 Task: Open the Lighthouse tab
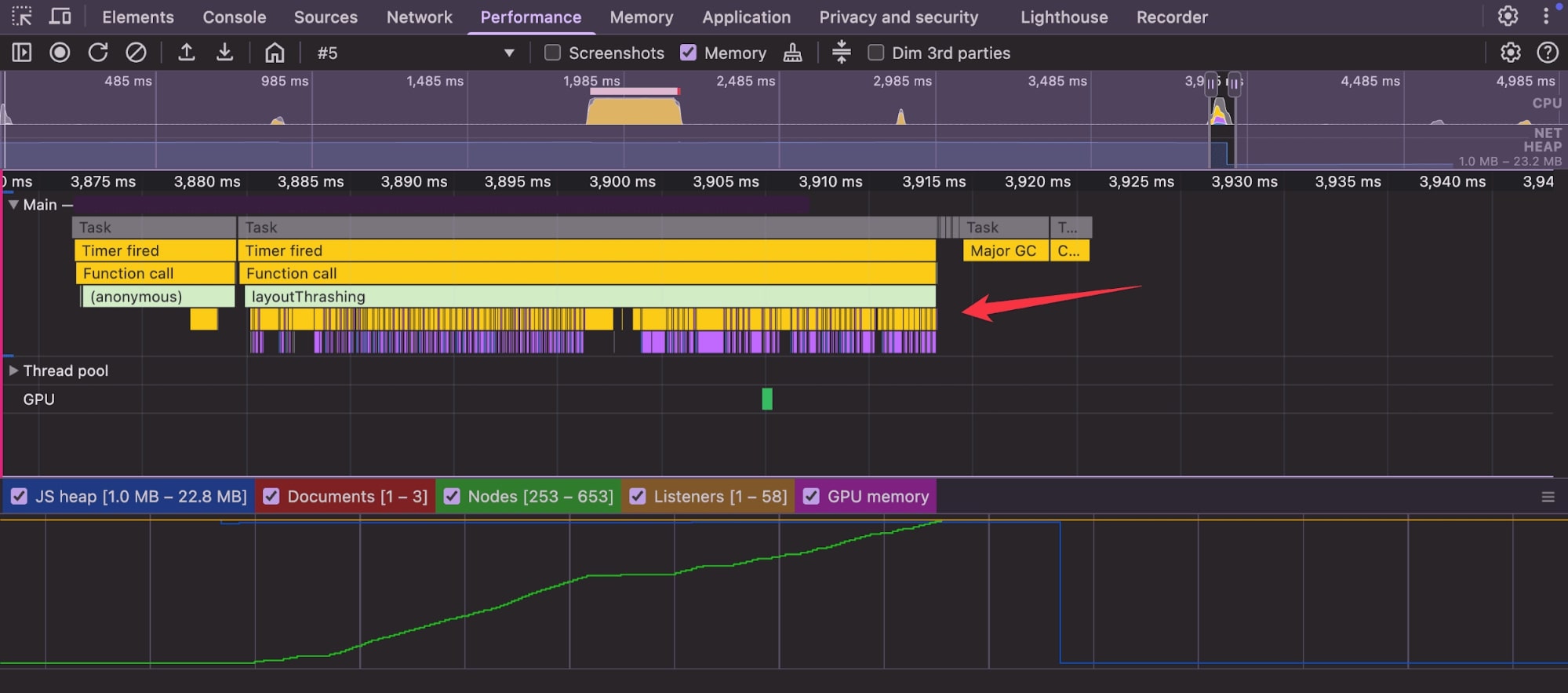(1064, 17)
